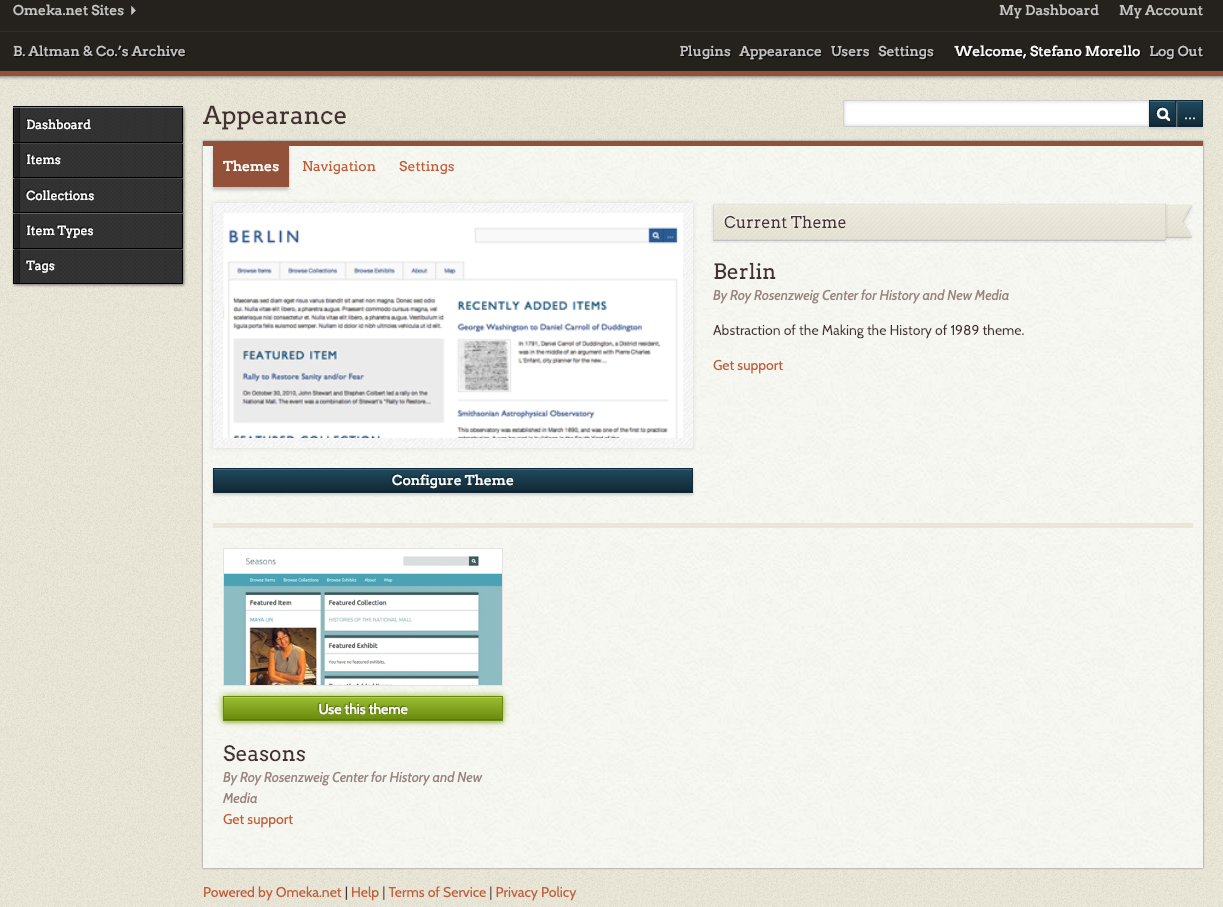Open the Settings item in top navigation
1223x907 pixels.
point(906,51)
